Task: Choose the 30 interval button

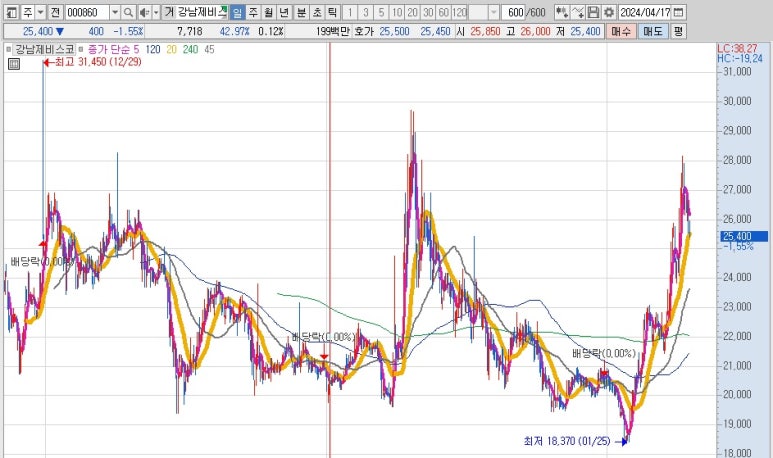Action: (x=428, y=12)
